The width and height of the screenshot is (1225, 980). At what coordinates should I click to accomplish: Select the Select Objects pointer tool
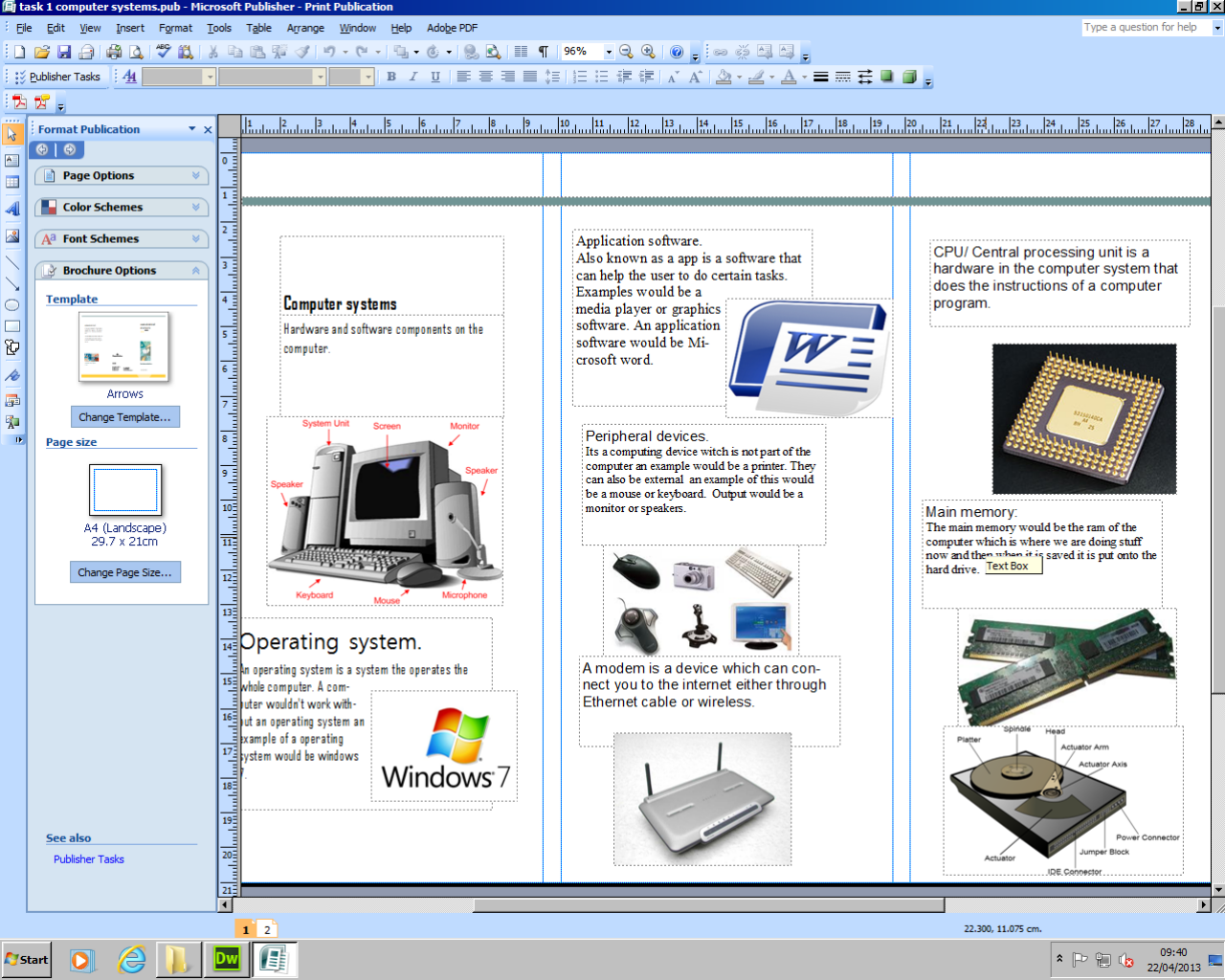(12, 134)
